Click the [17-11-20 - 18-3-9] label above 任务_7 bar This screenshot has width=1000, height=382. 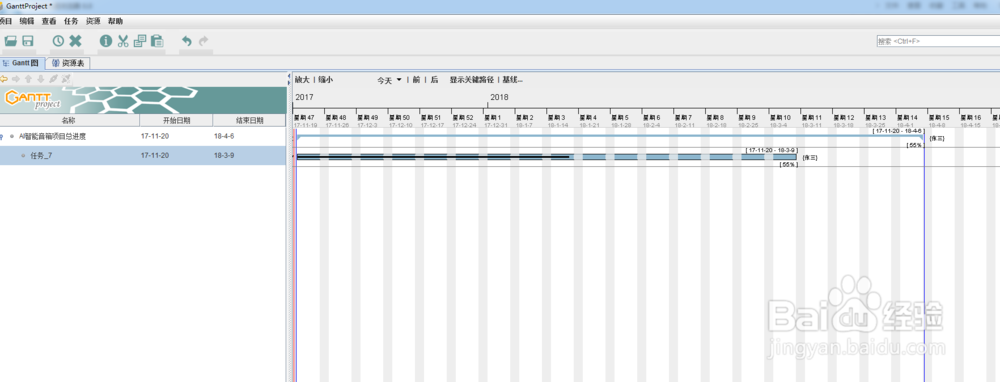(771, 150)
